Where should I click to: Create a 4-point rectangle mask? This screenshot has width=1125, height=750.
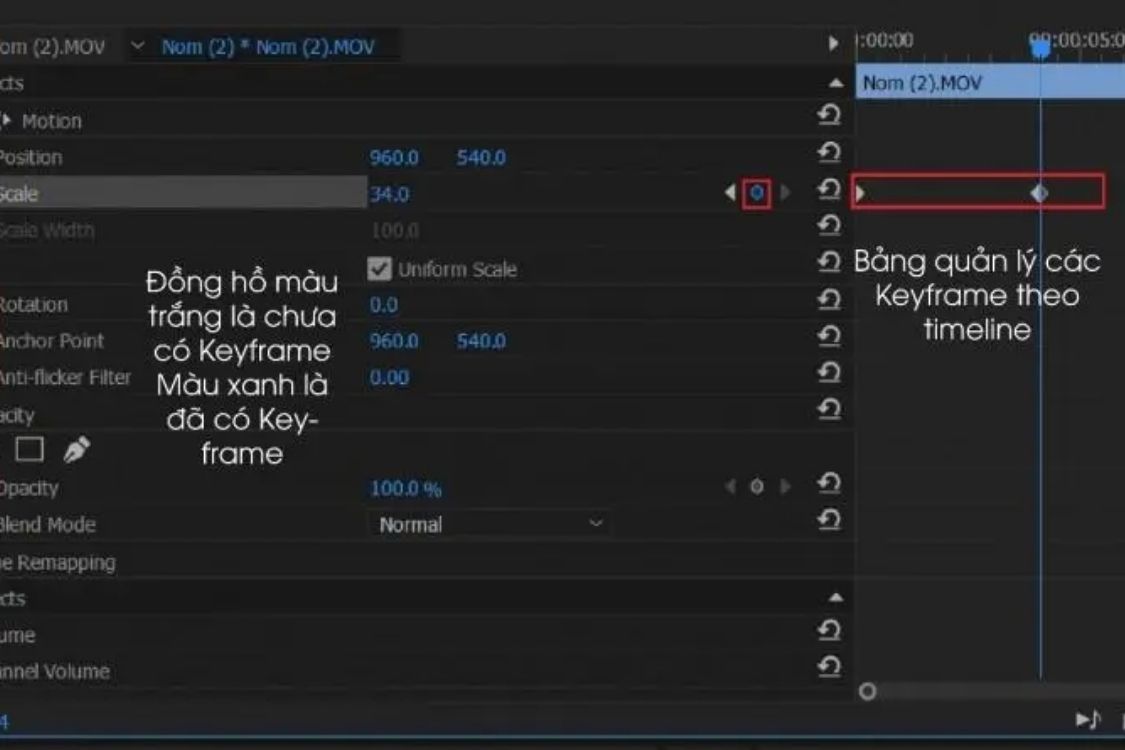[x=29, y=451]
